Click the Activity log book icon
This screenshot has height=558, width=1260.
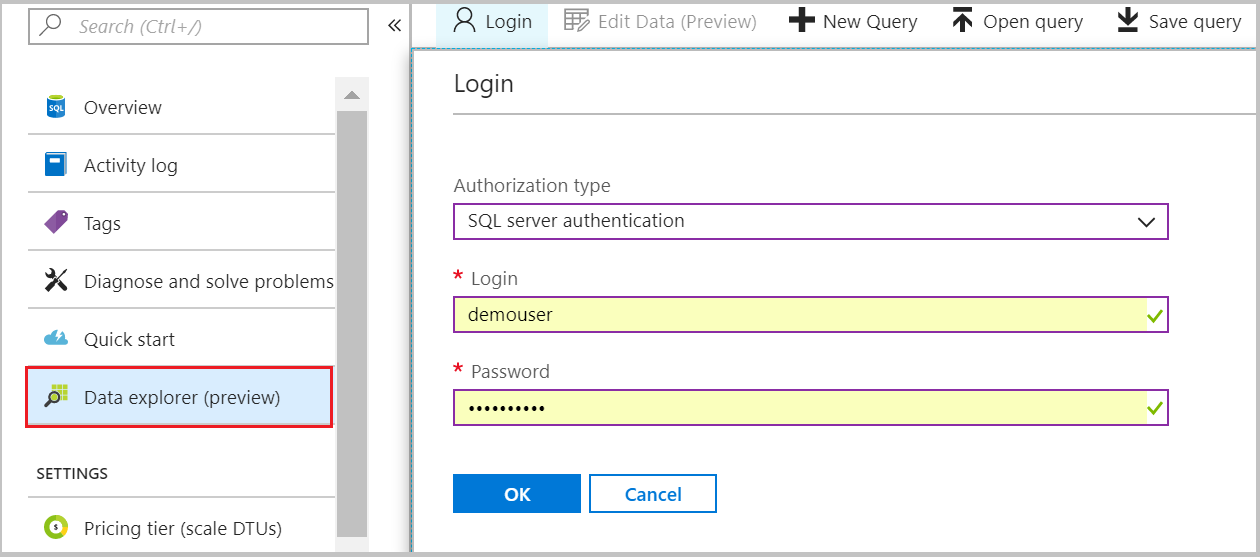point(56,165)
